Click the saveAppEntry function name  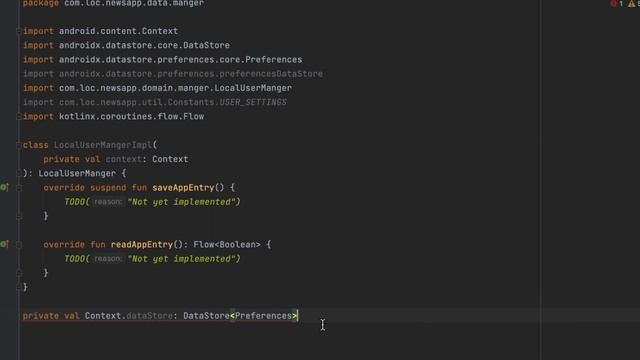tap(183, 188)
